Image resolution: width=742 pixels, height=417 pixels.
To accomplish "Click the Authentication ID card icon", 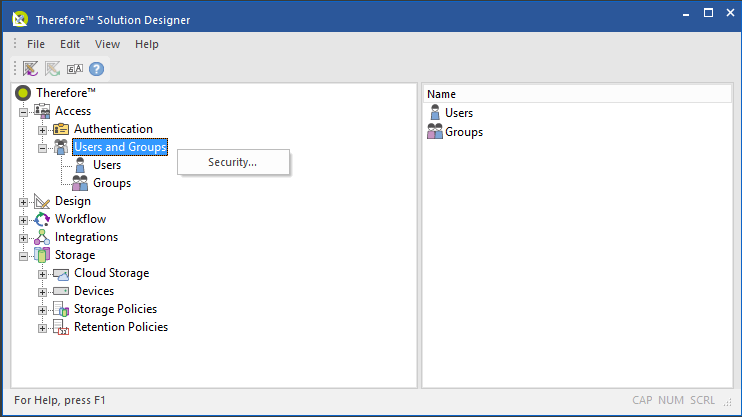I will point(61,129).
